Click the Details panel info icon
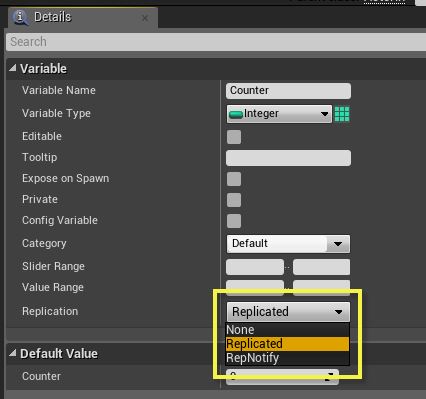The width and height of the screenshot is (426, 399). pos(20,17)
